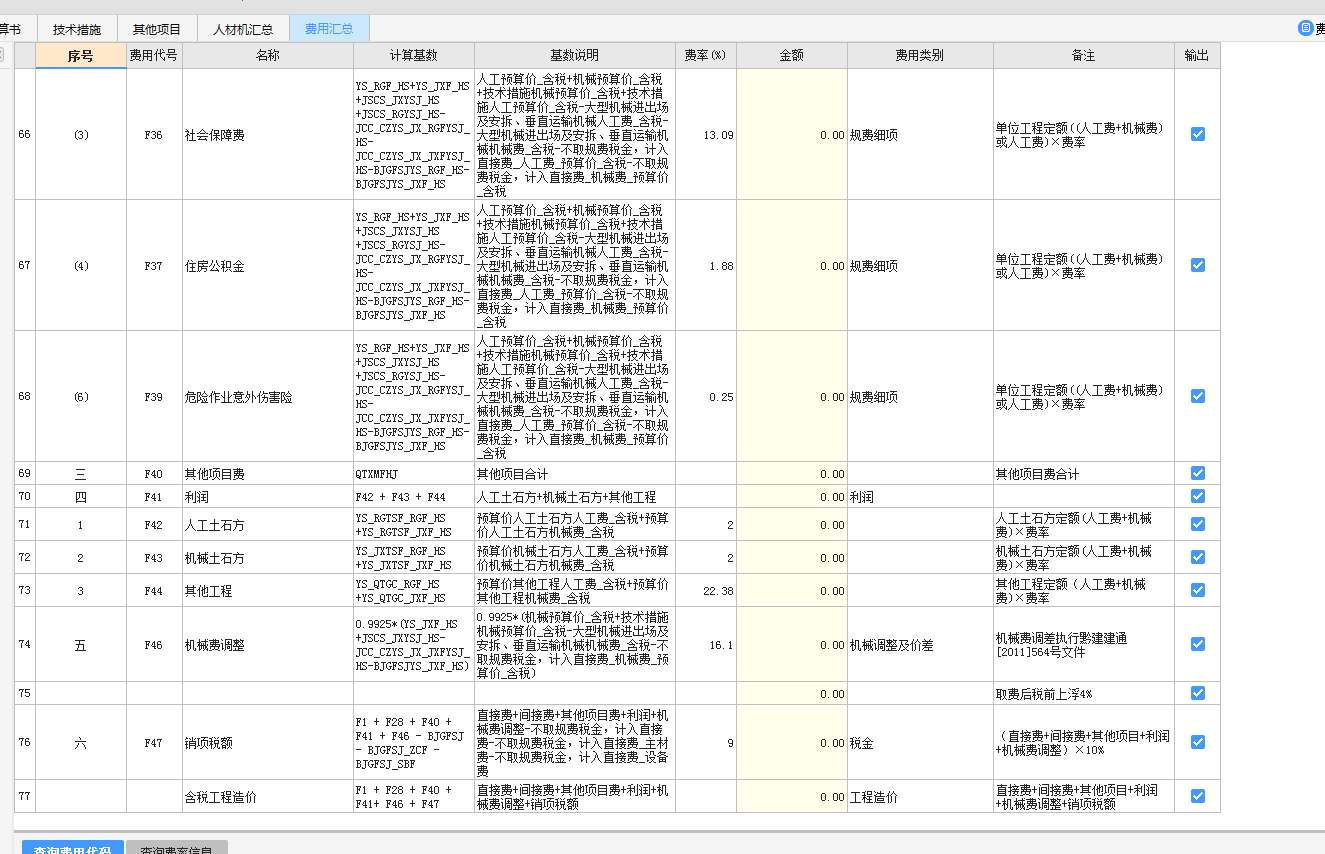The image size is (1325, 854).
Task: Click the 费用类别 column header
Action: (x=920, y=56)
